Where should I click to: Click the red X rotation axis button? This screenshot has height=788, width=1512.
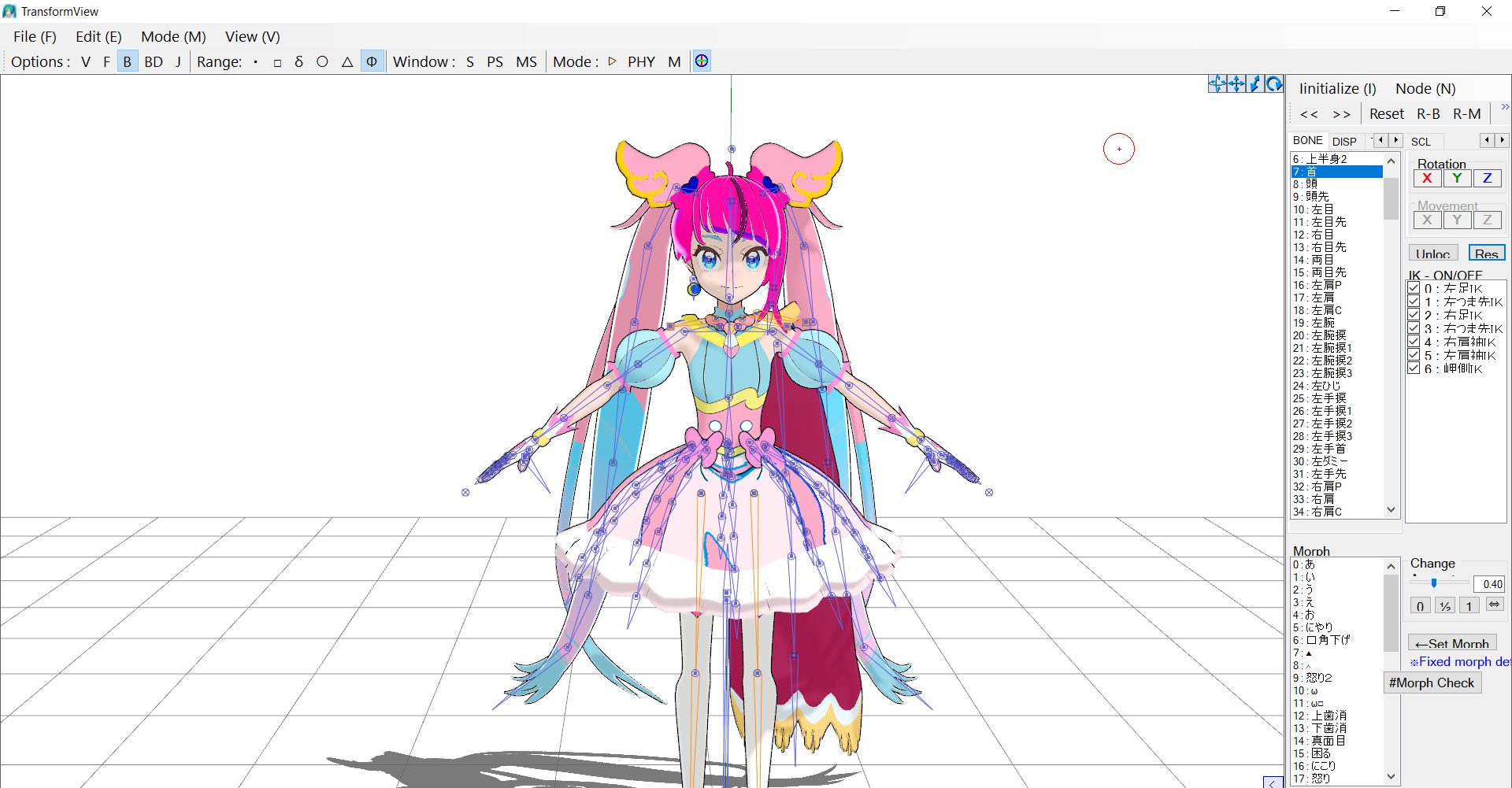[x=1427, y=179]
